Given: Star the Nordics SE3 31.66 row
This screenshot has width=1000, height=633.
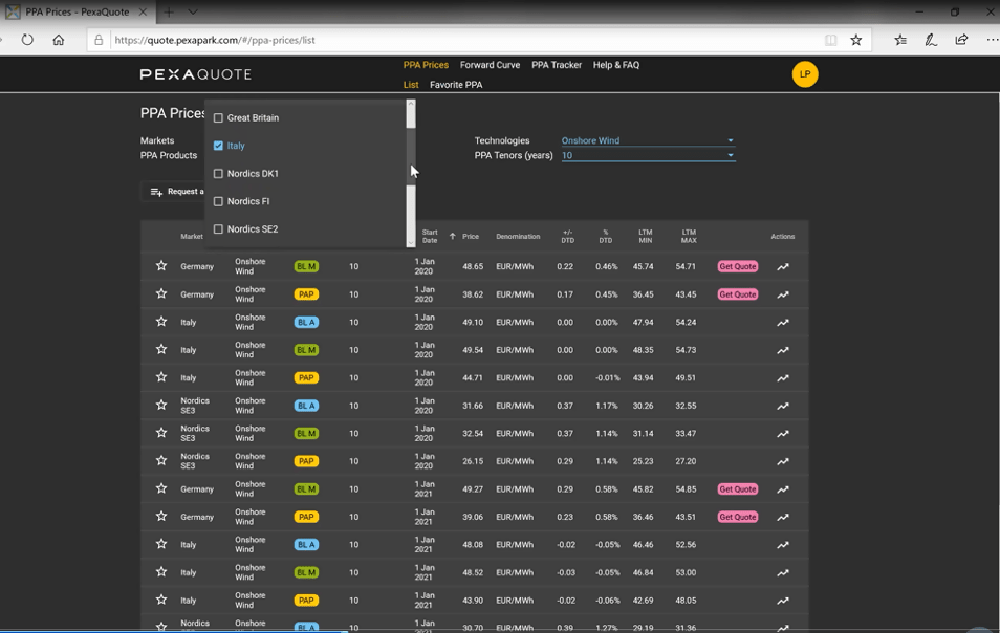Looking at the screenshot, I should click(x=161, y=405).
